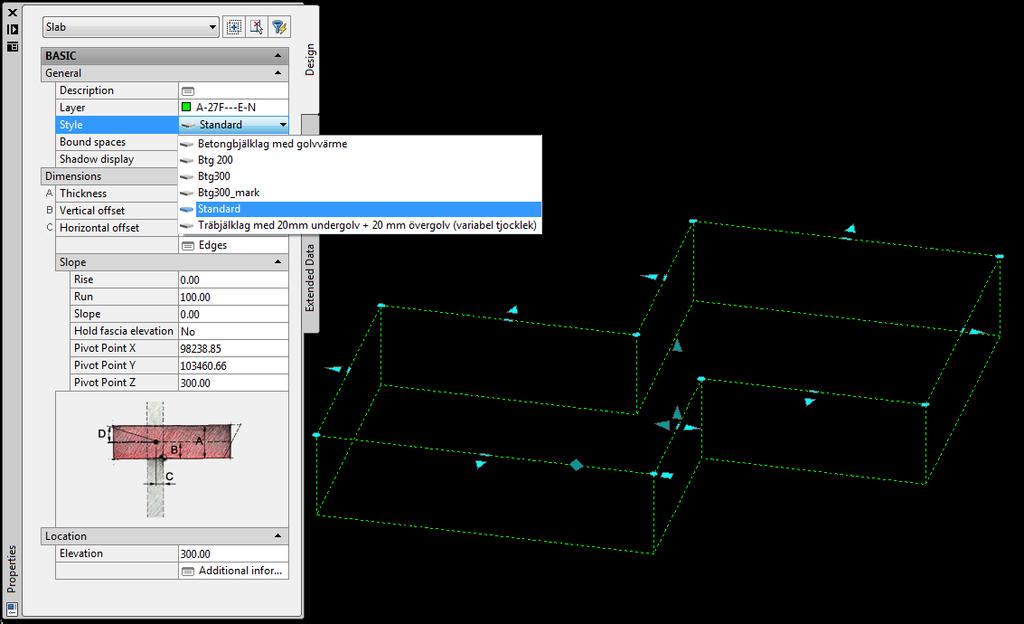Toggle PICKADD selection mode icon
1024x624 pixels.
pyautogui.click(x=233, y=27)
